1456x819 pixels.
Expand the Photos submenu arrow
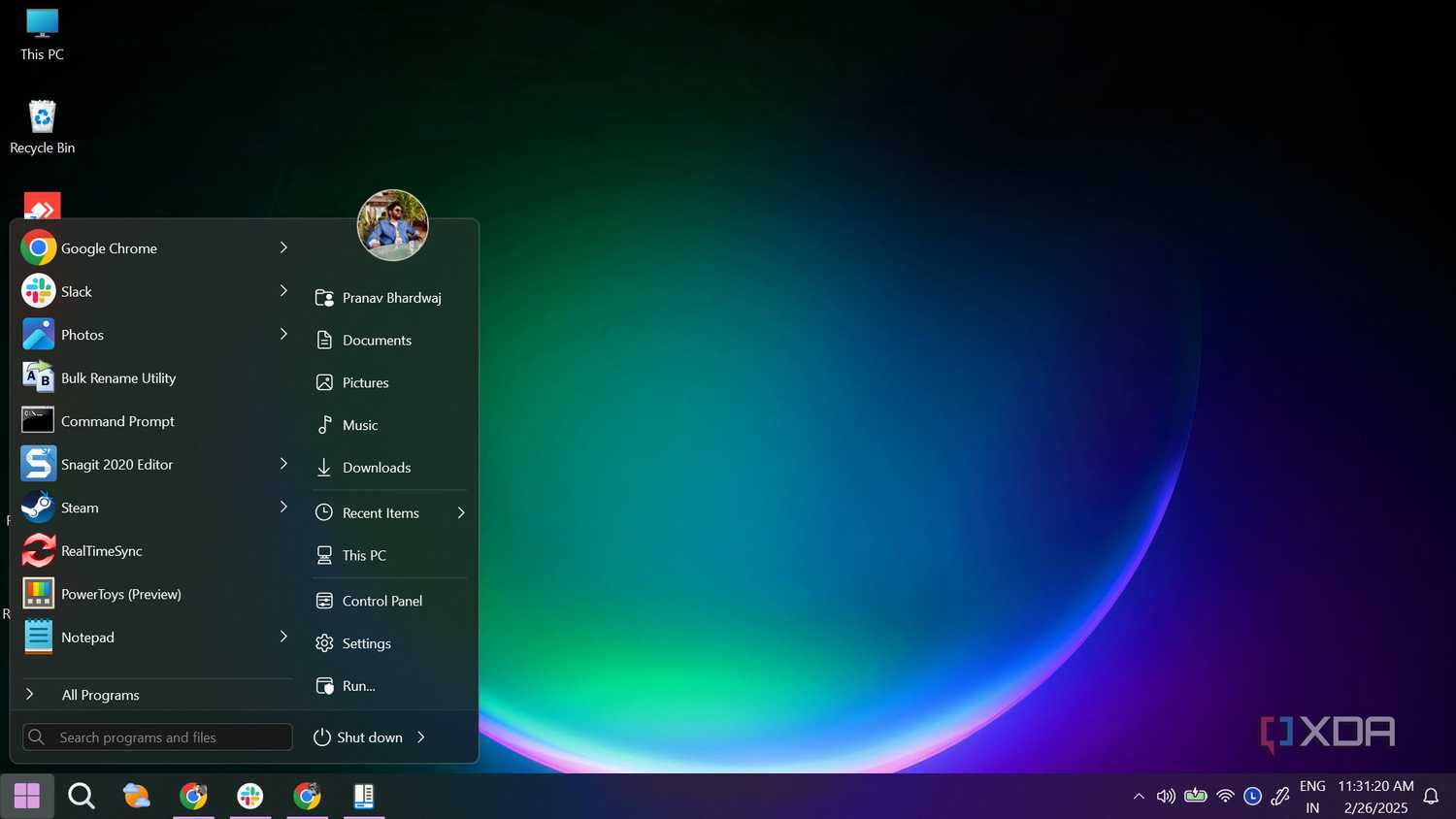click(x=283, y=334)
